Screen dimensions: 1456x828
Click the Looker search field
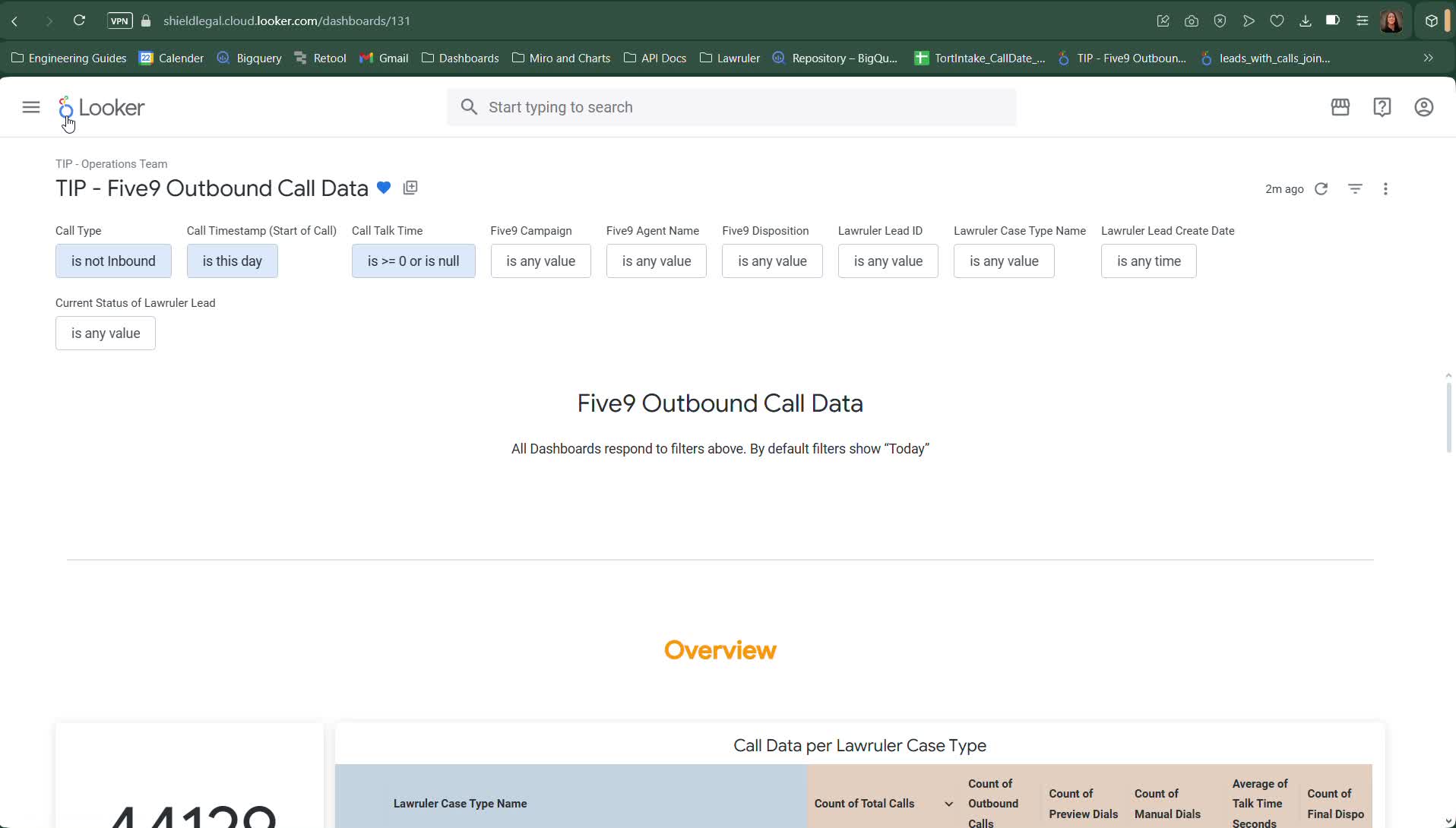(731, 107)
